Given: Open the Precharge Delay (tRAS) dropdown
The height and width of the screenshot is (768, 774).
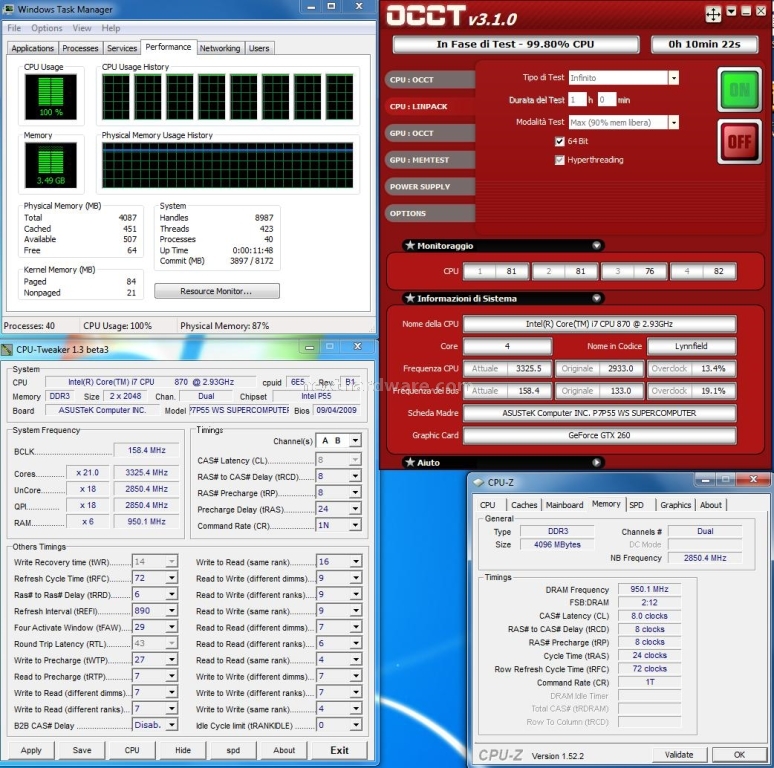Looking at the screenshot, I should click(x=355, y=509).
